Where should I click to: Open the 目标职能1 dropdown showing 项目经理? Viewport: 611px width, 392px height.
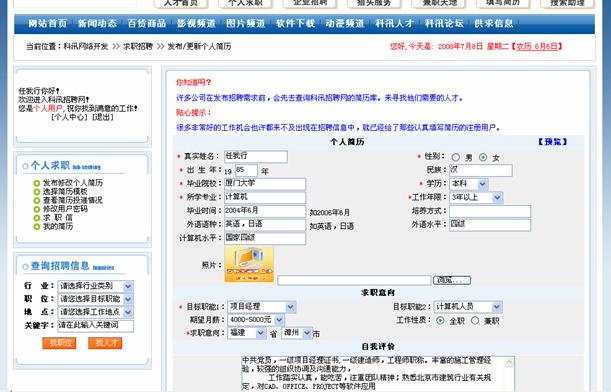(x=262, y=307)
